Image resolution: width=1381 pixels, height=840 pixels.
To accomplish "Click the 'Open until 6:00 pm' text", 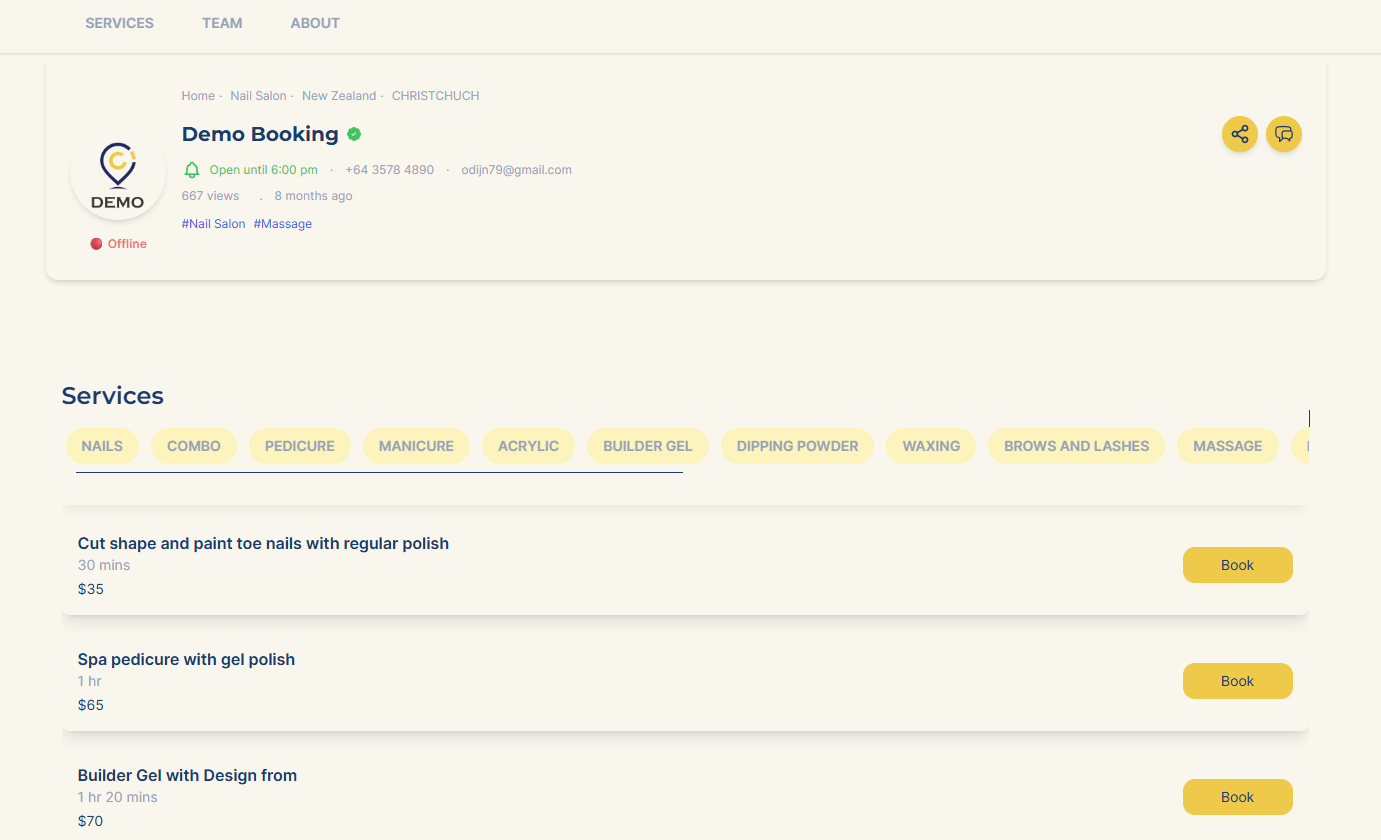I will click(264, 170).
